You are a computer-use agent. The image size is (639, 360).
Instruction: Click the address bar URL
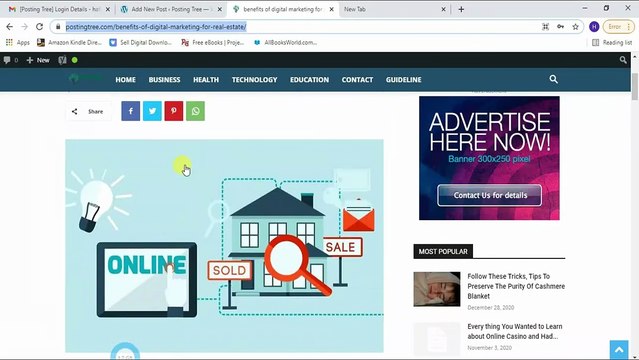pyautogui.click(x=156, y=27)
